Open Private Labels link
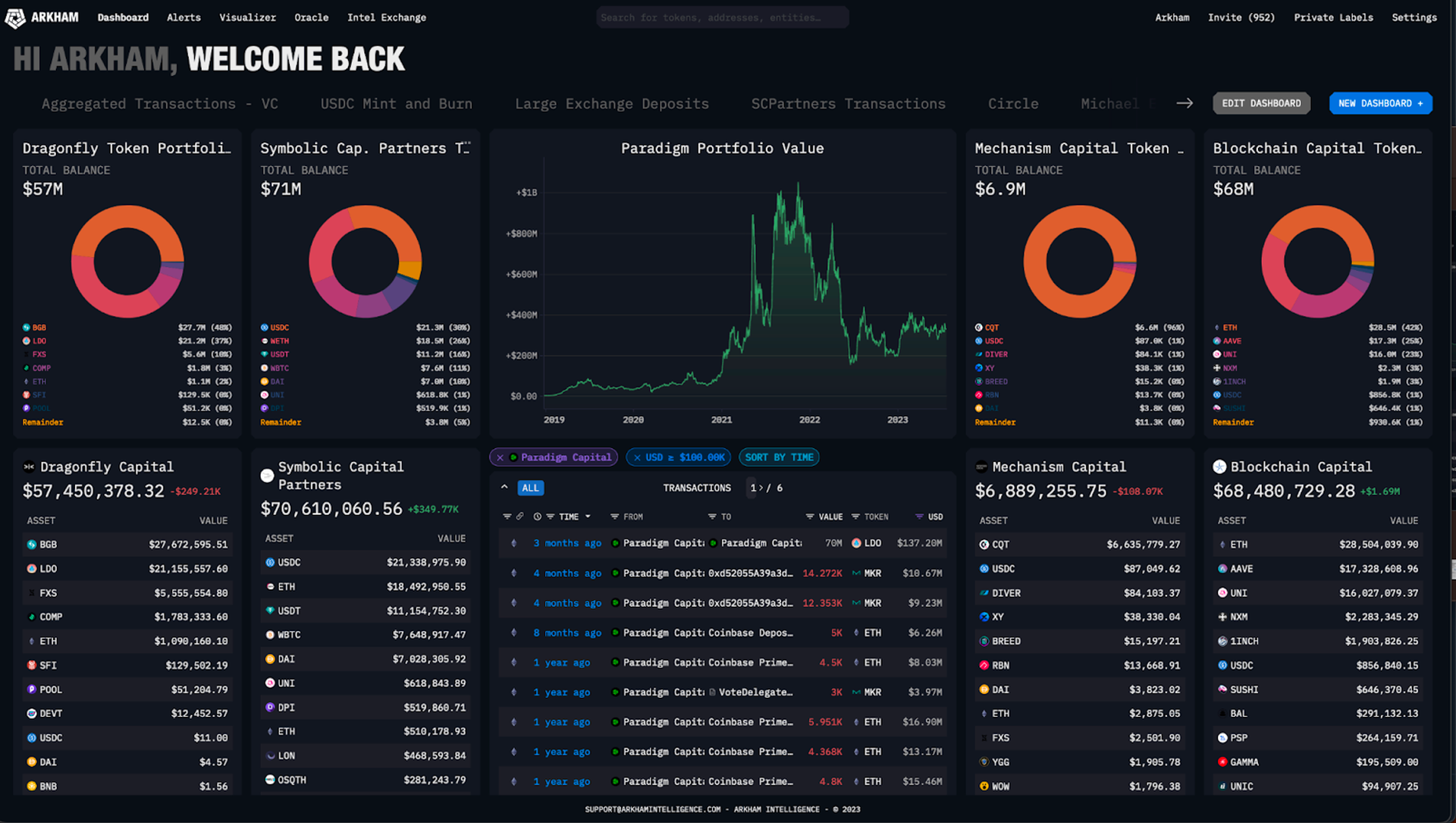Screen dimensions: 1456x823 point(1333,17)
